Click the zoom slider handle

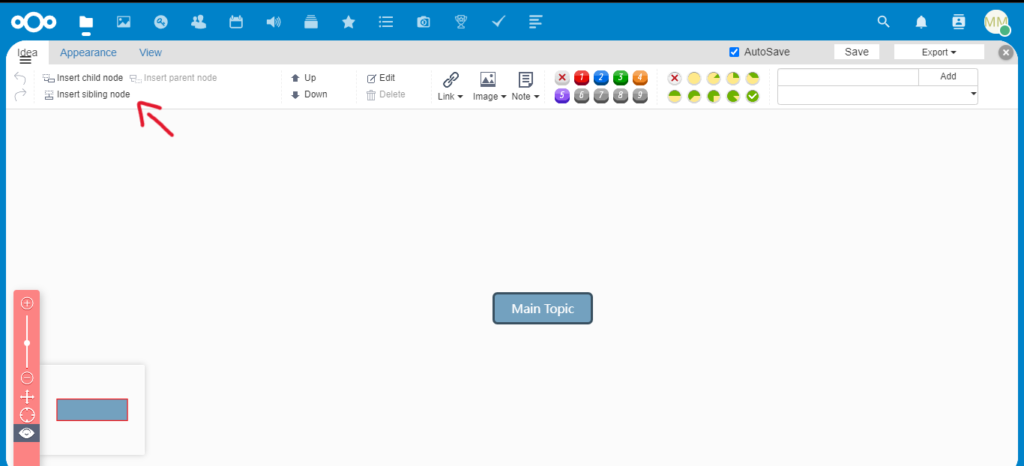pyautogui.click(x=27, y=343)
